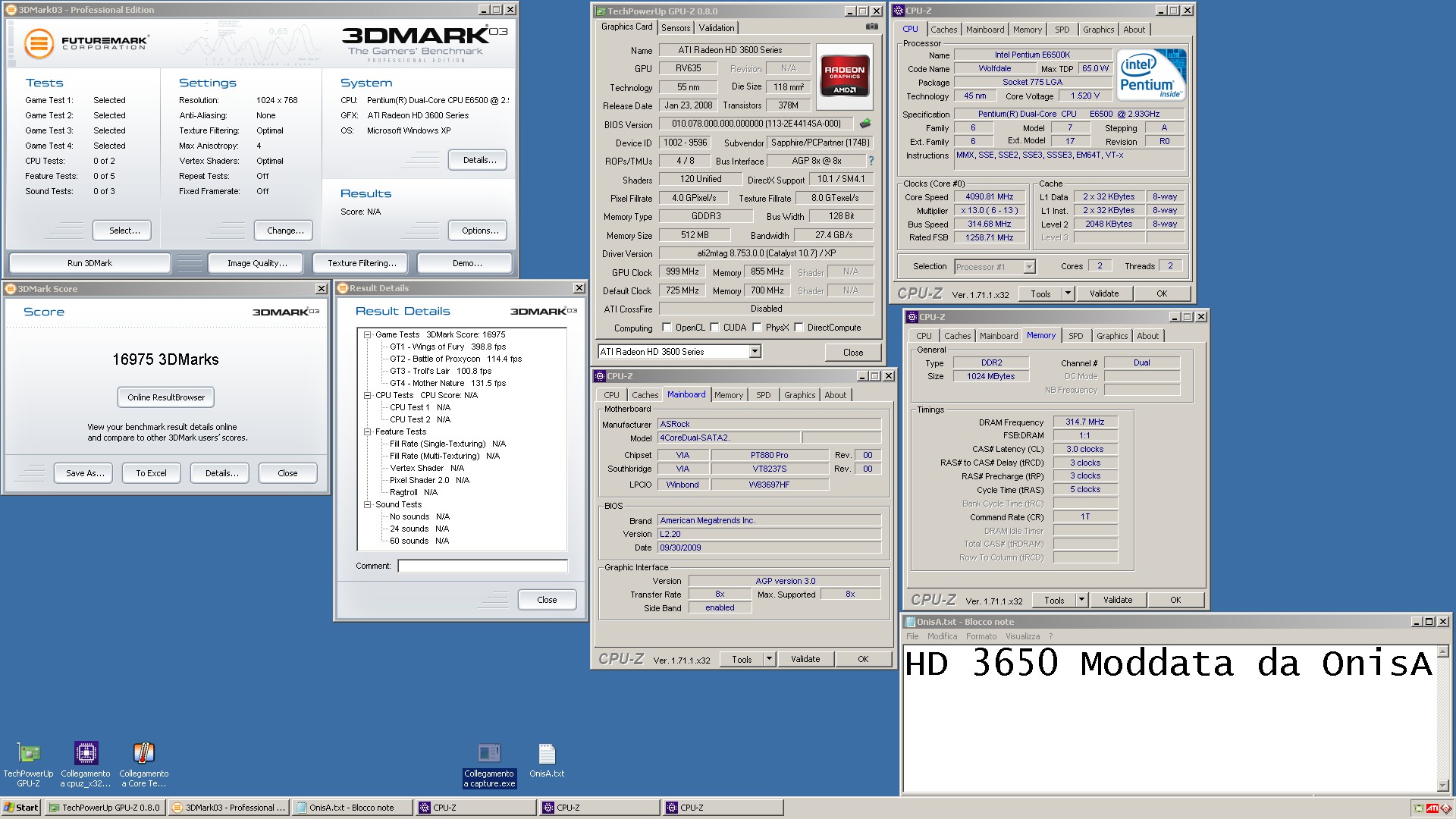The width and height of the screenshot is (1456, 819).
Task: Open the Core Temp desktop shortcut
Action: [x=144, y=764]
